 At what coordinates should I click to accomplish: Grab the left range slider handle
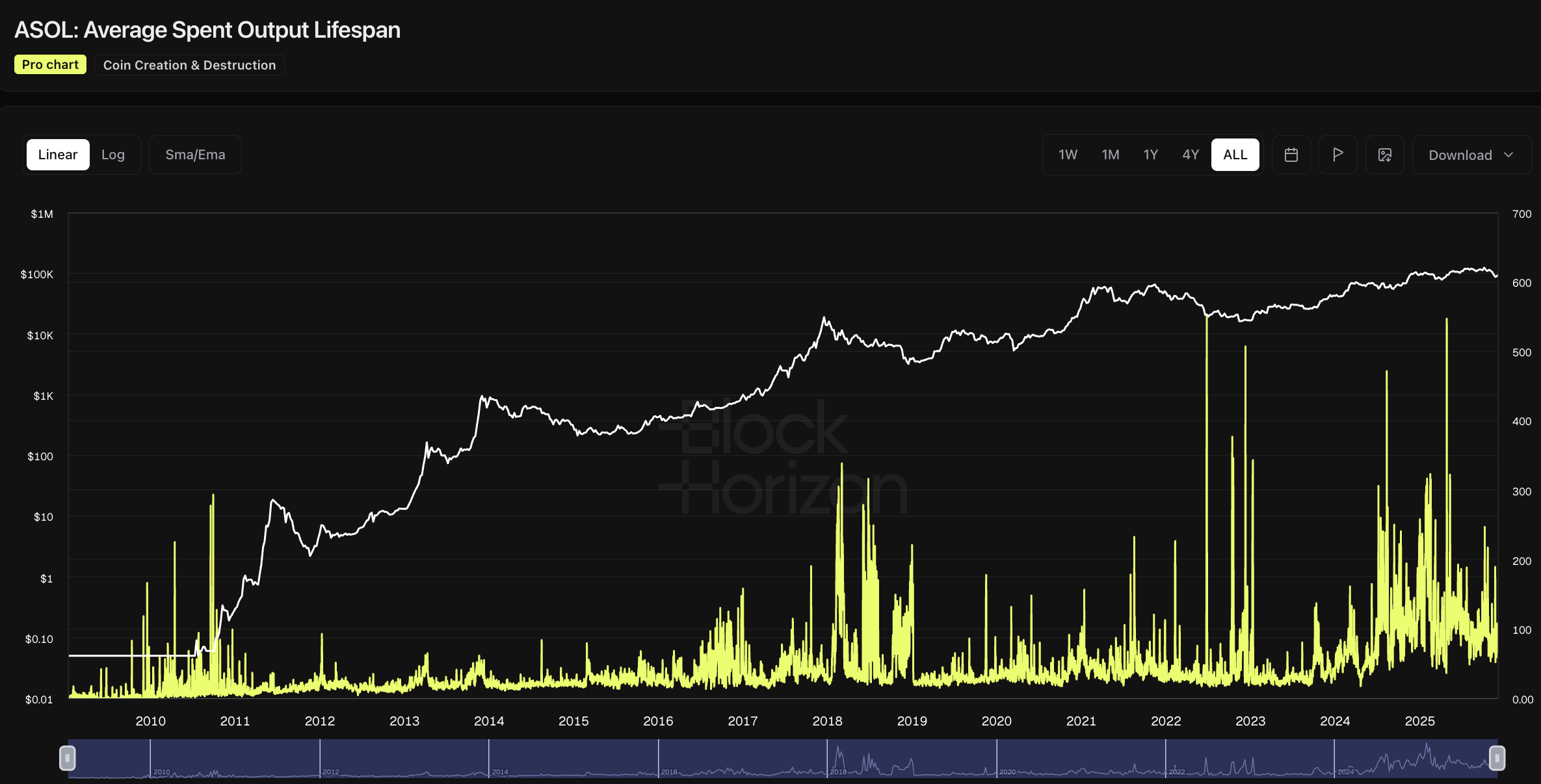point(68,758)
